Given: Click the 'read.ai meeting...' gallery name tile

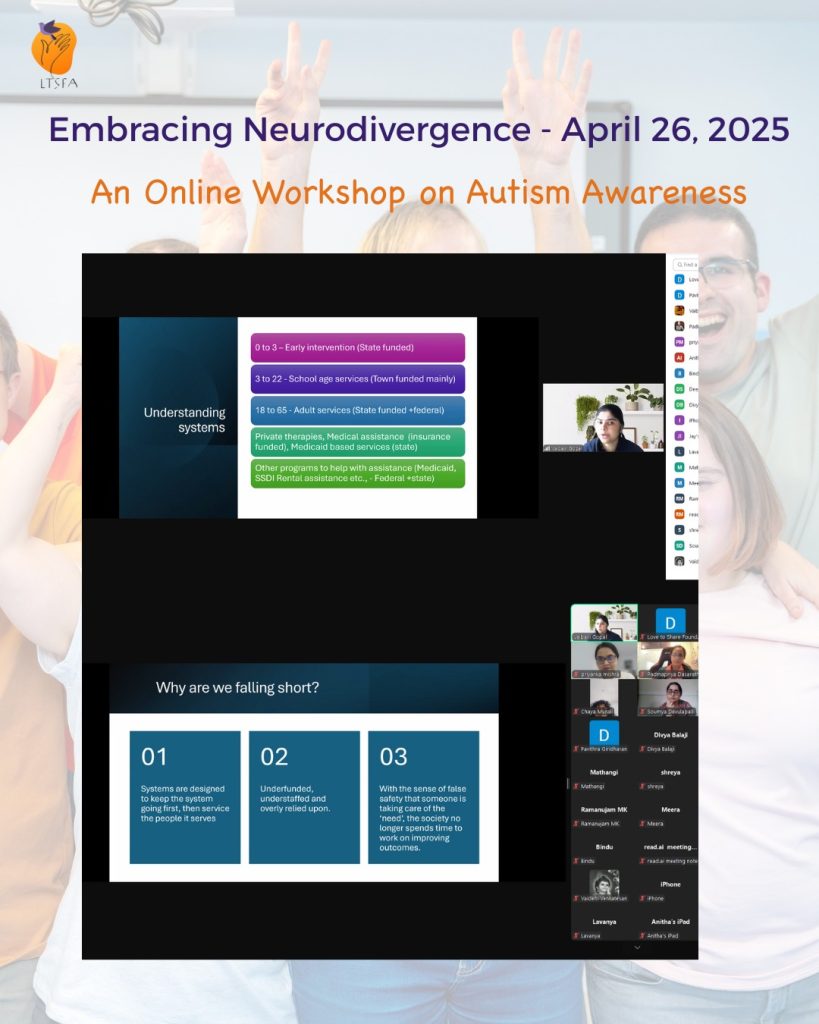Looking at the screenshot, I should pos(670,846).
